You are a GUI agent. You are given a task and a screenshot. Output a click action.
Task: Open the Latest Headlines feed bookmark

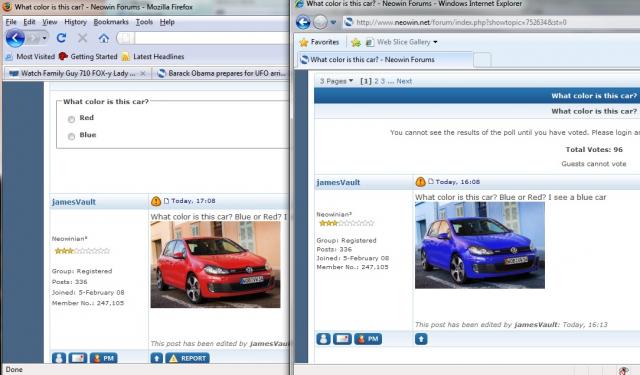pos(153,56)
